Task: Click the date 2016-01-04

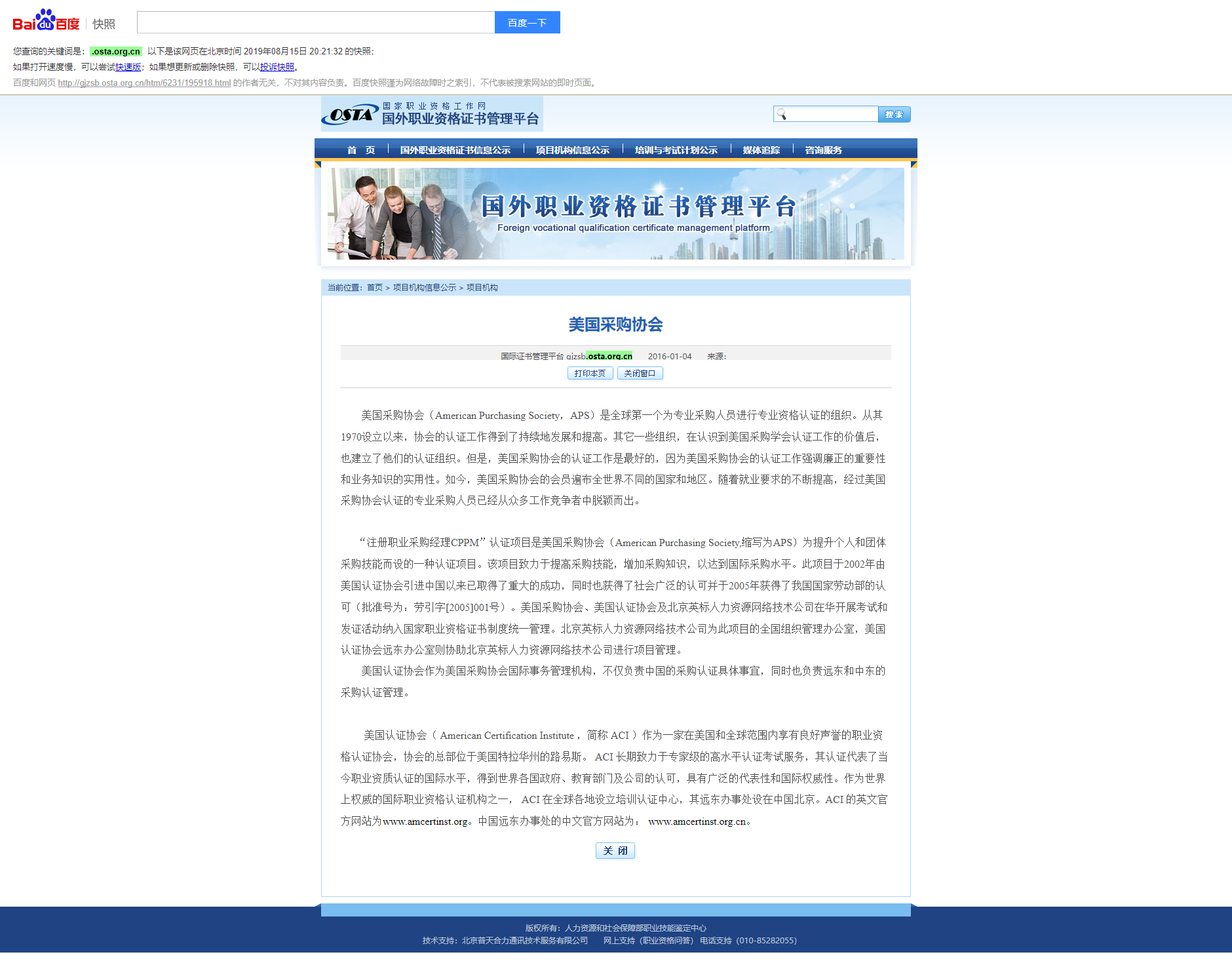Action: pos(670,356)
